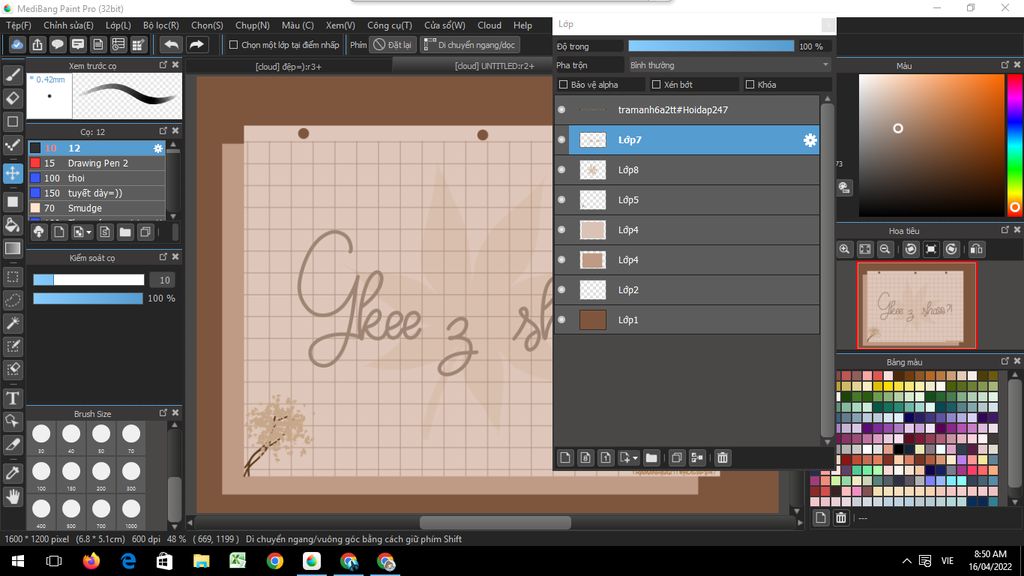Open the Chỉnh sửa(E) menu

69,25
